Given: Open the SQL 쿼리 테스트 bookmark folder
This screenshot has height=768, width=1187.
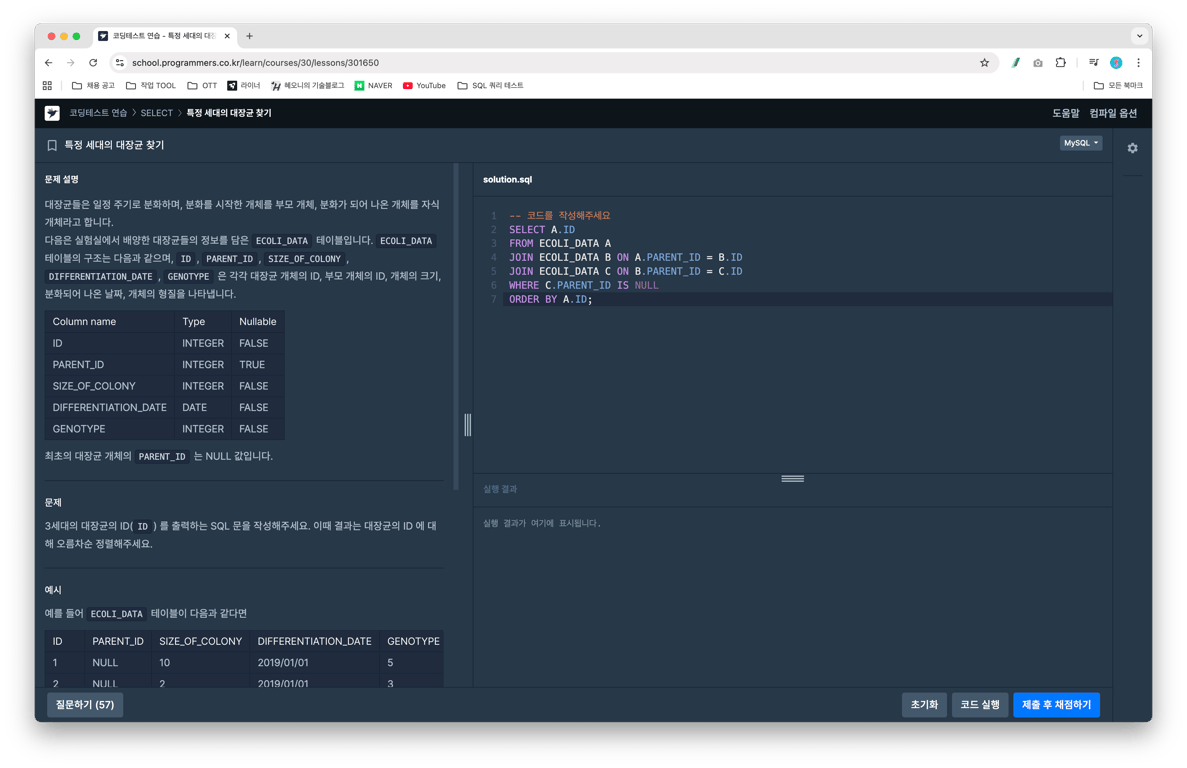Looking at the screenshot, I should click(x=490, y=86).
